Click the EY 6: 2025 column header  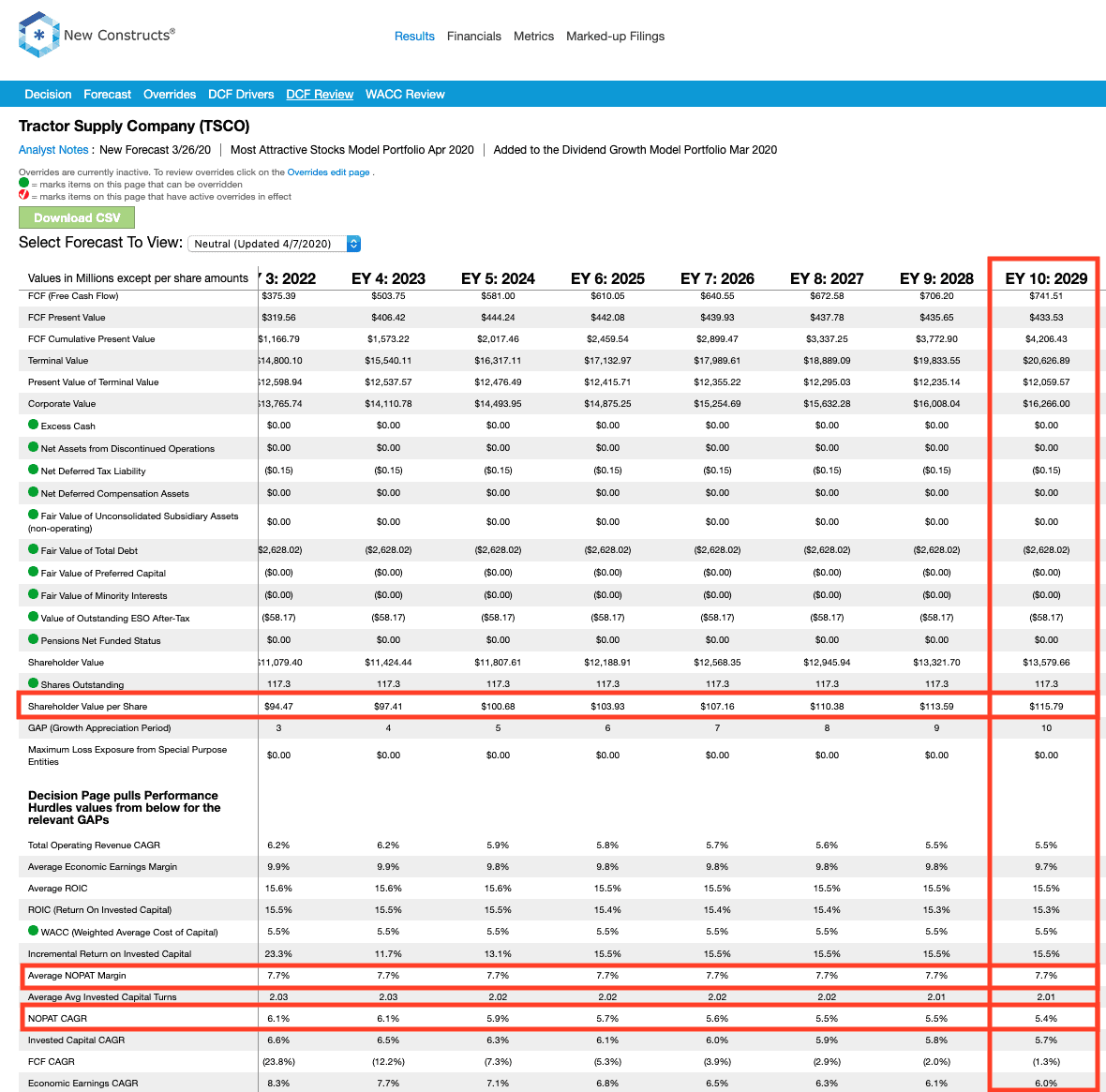point(608,278)
